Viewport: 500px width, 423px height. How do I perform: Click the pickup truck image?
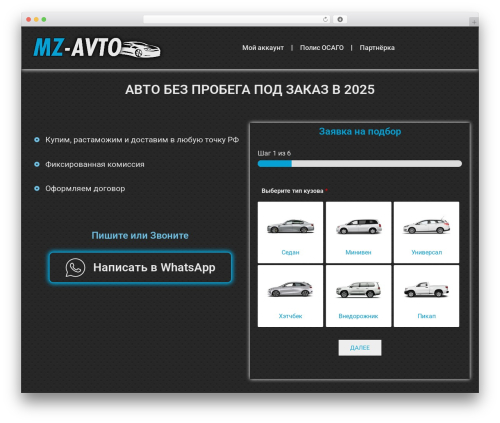pos(426,289)
